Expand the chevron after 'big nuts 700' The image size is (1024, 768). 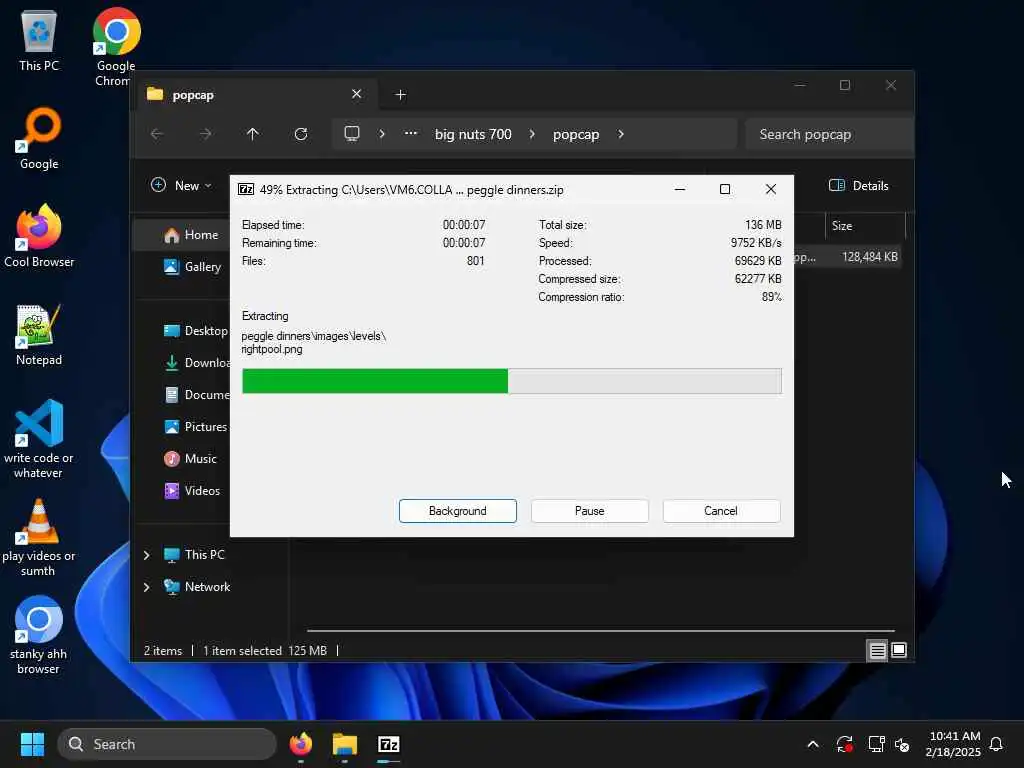pos(532,134)
